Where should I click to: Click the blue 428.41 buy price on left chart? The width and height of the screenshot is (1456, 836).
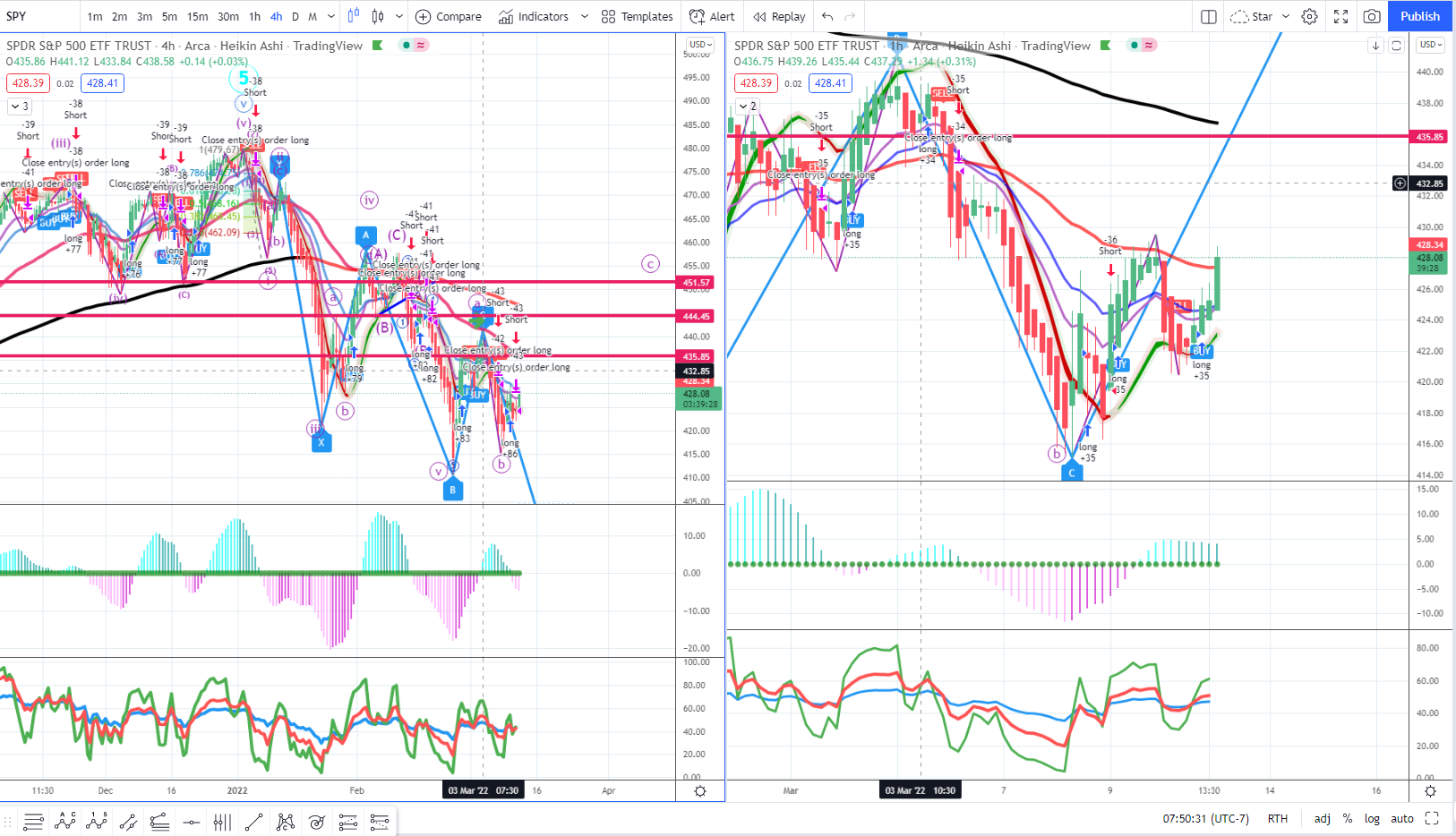(102, 83)
